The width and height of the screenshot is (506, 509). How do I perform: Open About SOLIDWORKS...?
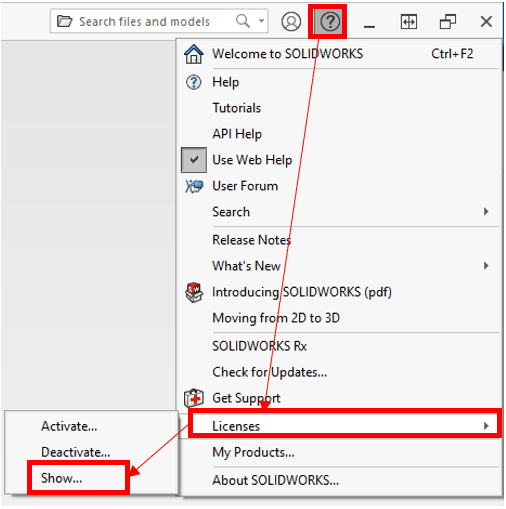pos(340,480)
